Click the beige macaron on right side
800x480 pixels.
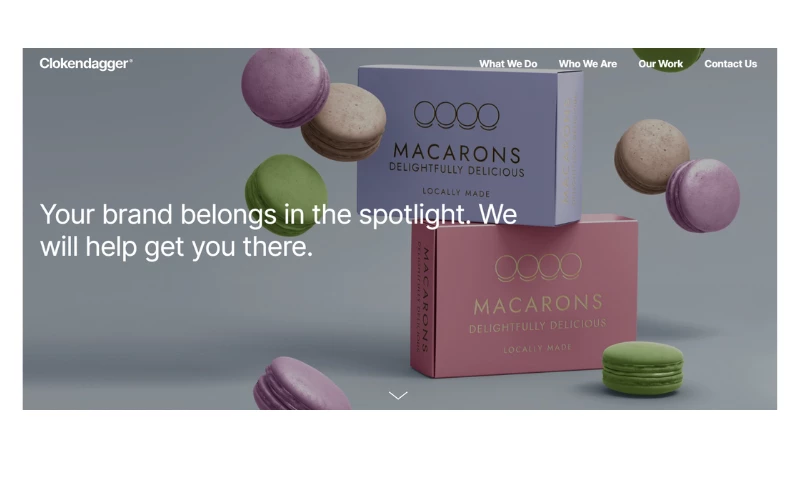(651, 156)
